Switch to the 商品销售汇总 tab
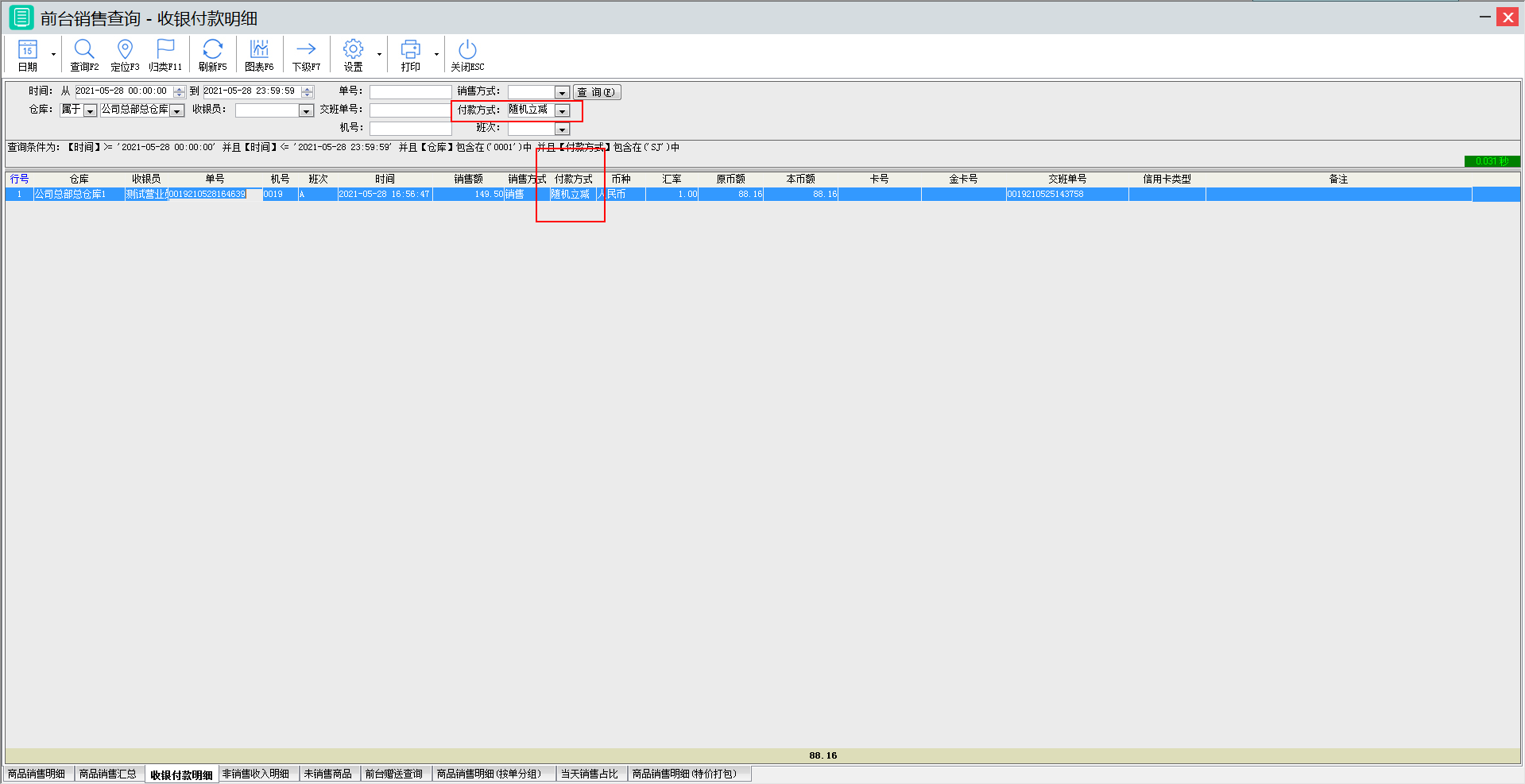The height and width of the screenshot is (784, 1525). (108, 774)
